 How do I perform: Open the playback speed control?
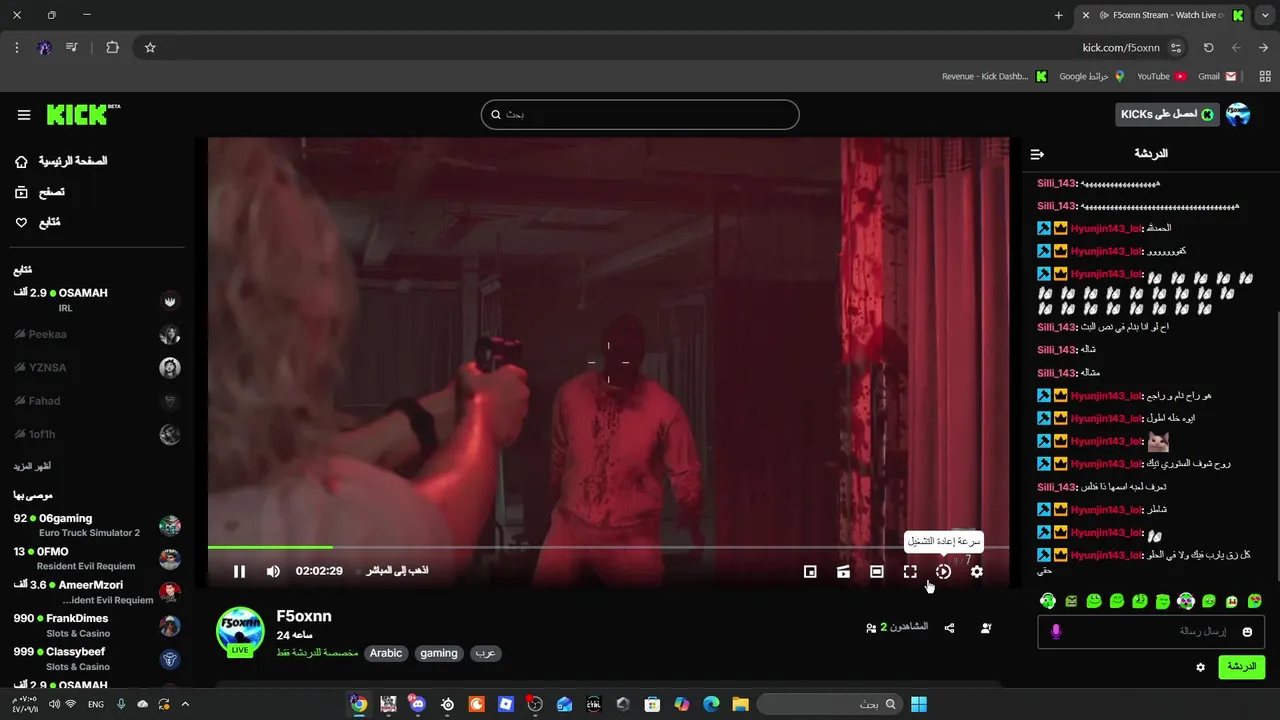pyautogui.click(x=943, y=571)
